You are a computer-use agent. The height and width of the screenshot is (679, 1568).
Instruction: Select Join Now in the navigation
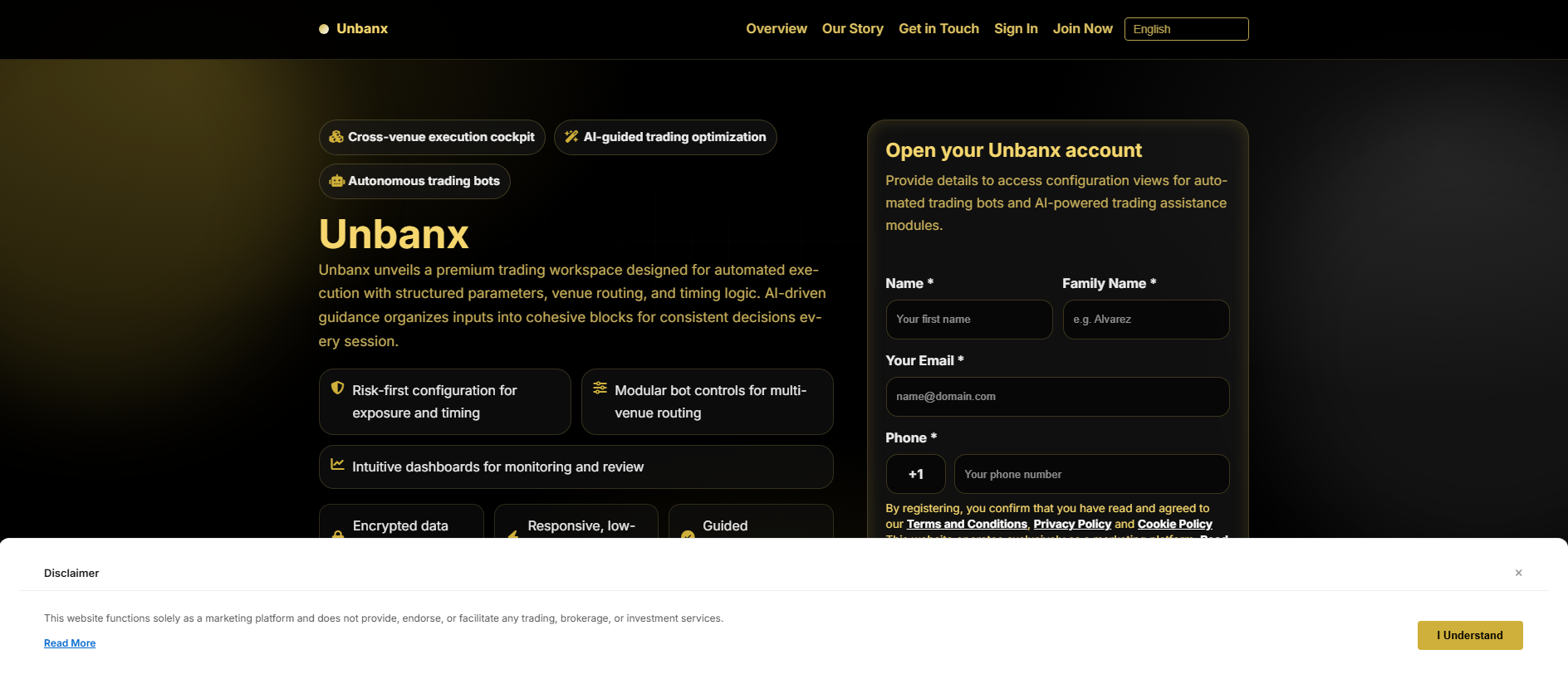coord(1083,29)
